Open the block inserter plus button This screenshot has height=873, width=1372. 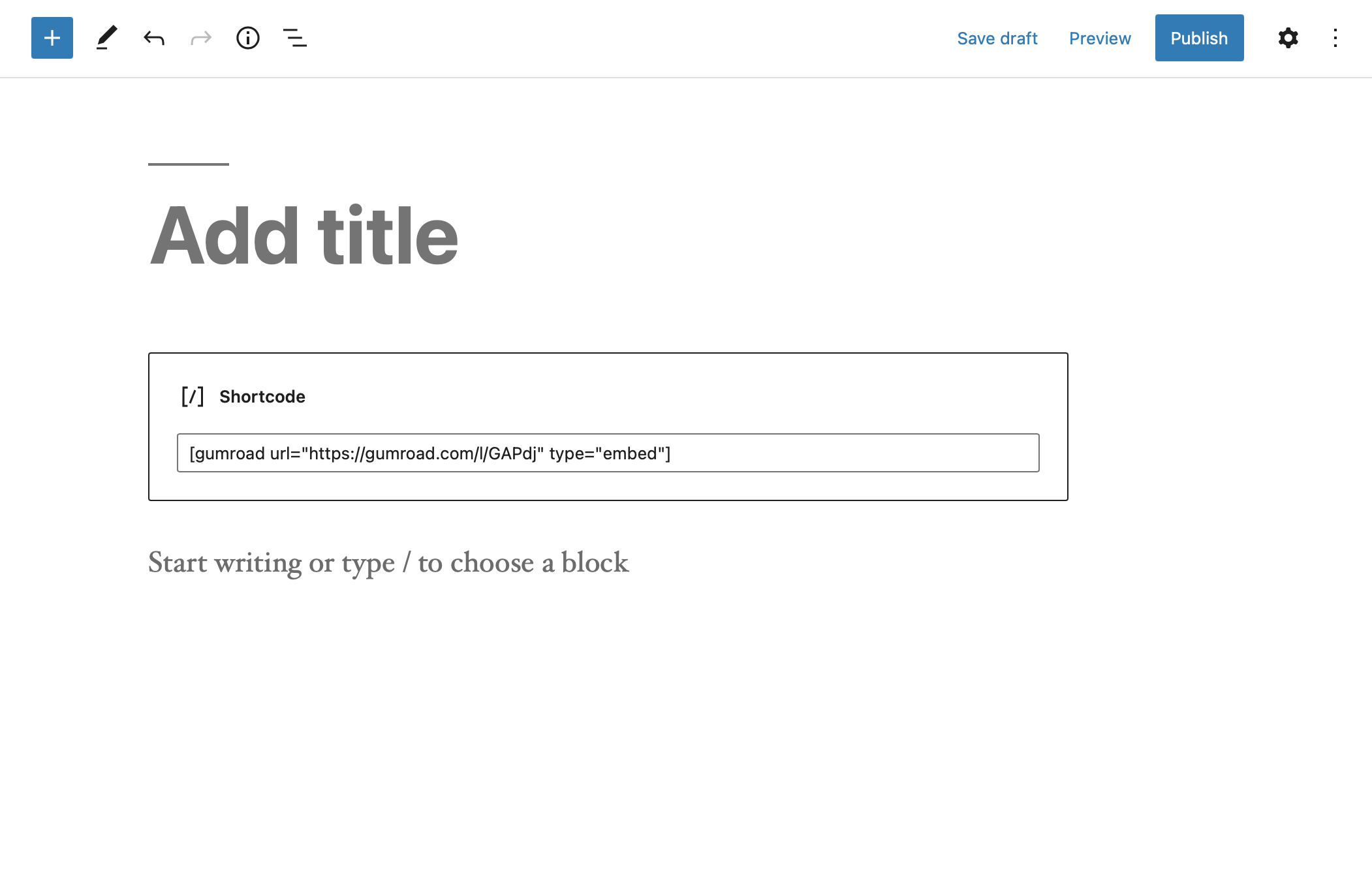point(52,38)
